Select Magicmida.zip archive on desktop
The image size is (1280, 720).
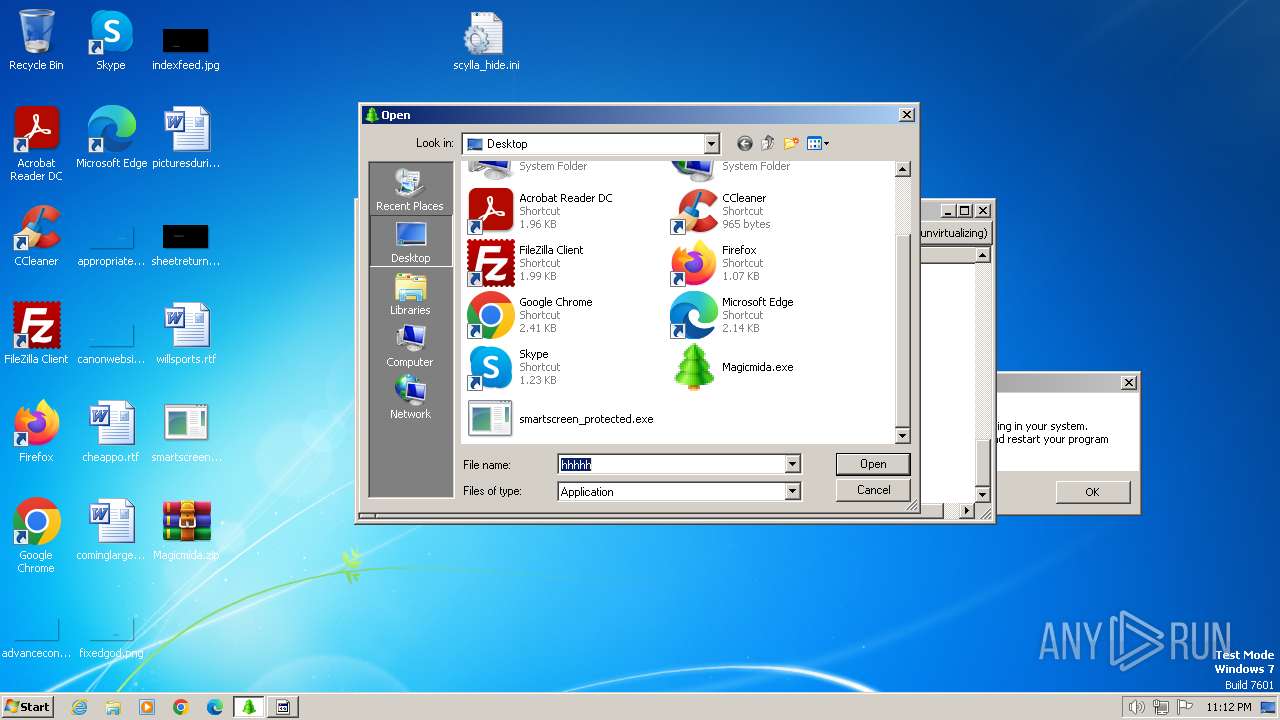click(186, 530)
